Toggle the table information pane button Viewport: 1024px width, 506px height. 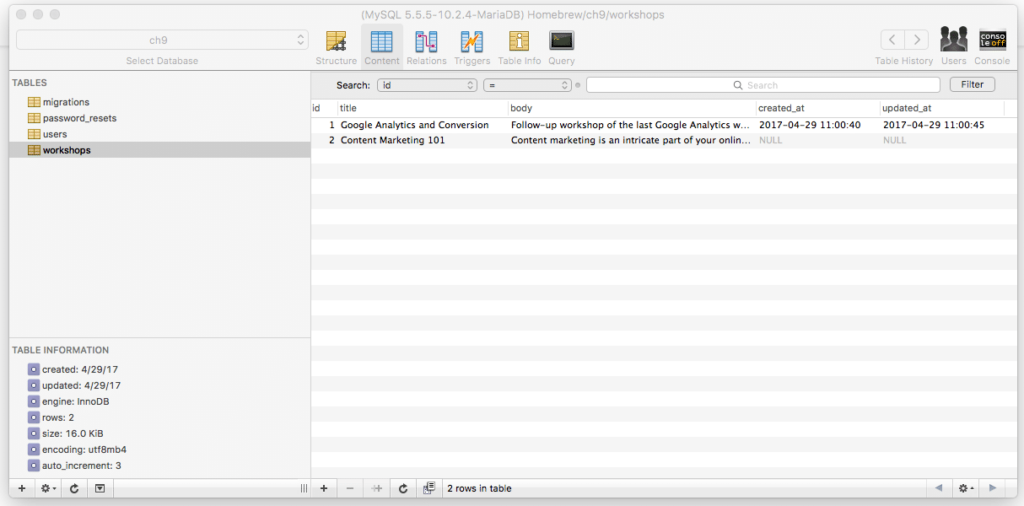pos(99,488)
